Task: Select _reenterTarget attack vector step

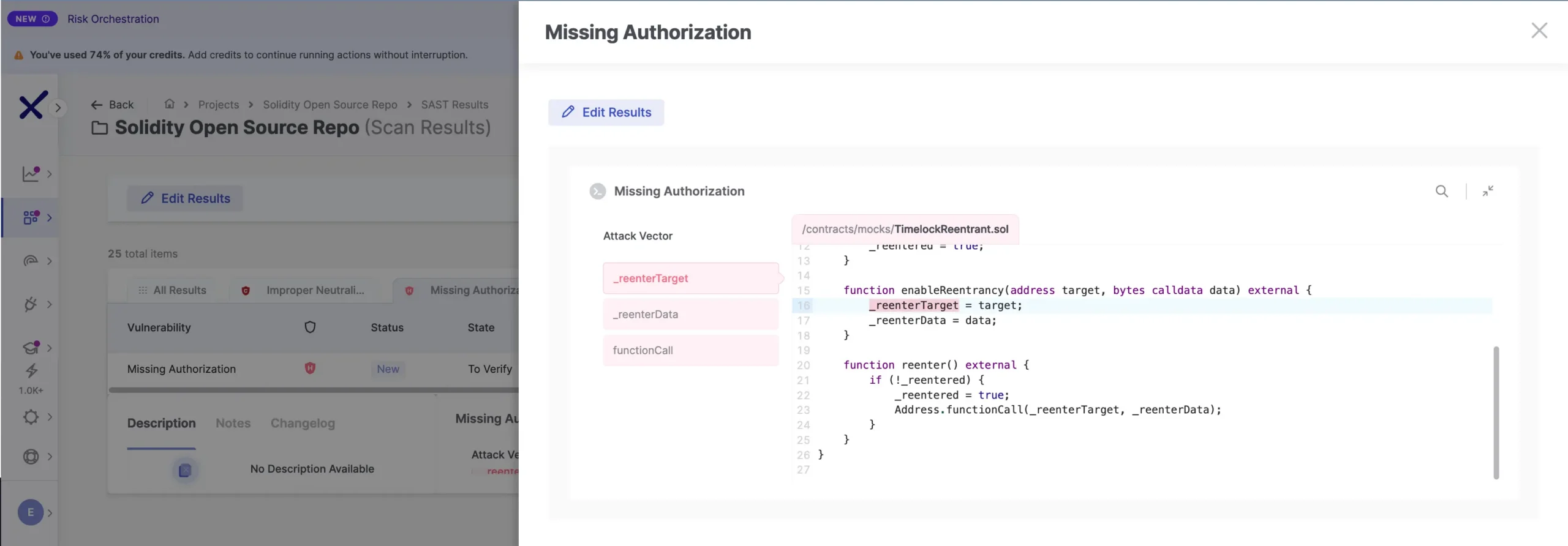Action: pyautogui.click(x=690, y=279)
